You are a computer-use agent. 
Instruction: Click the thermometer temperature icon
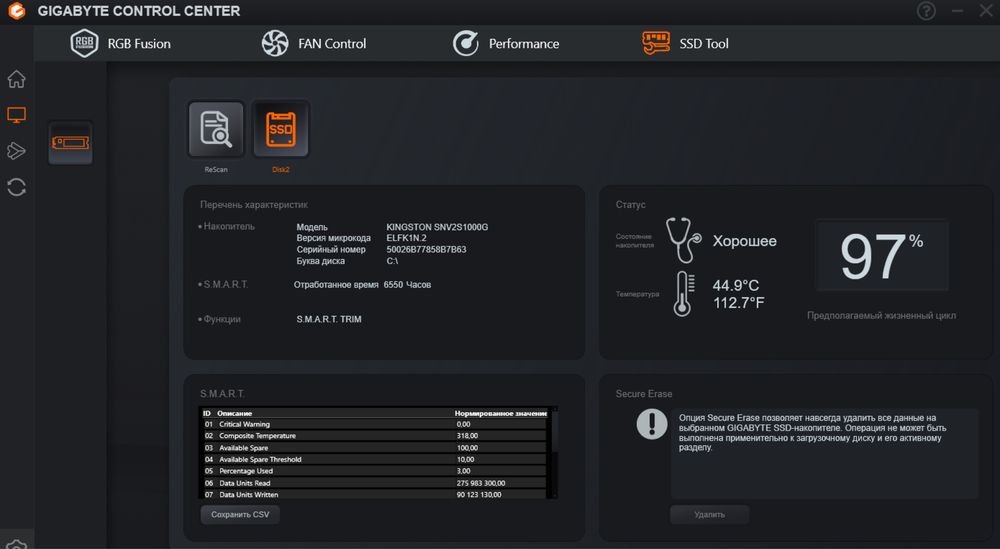684,294
